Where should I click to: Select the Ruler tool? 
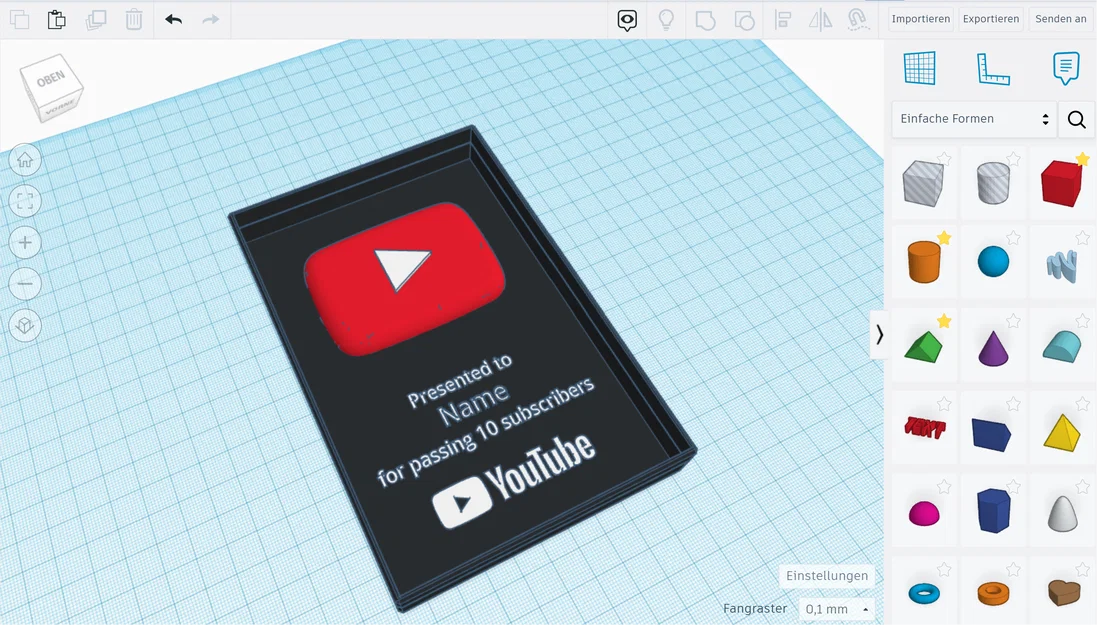pyautogui.click(x=993, y=68)
